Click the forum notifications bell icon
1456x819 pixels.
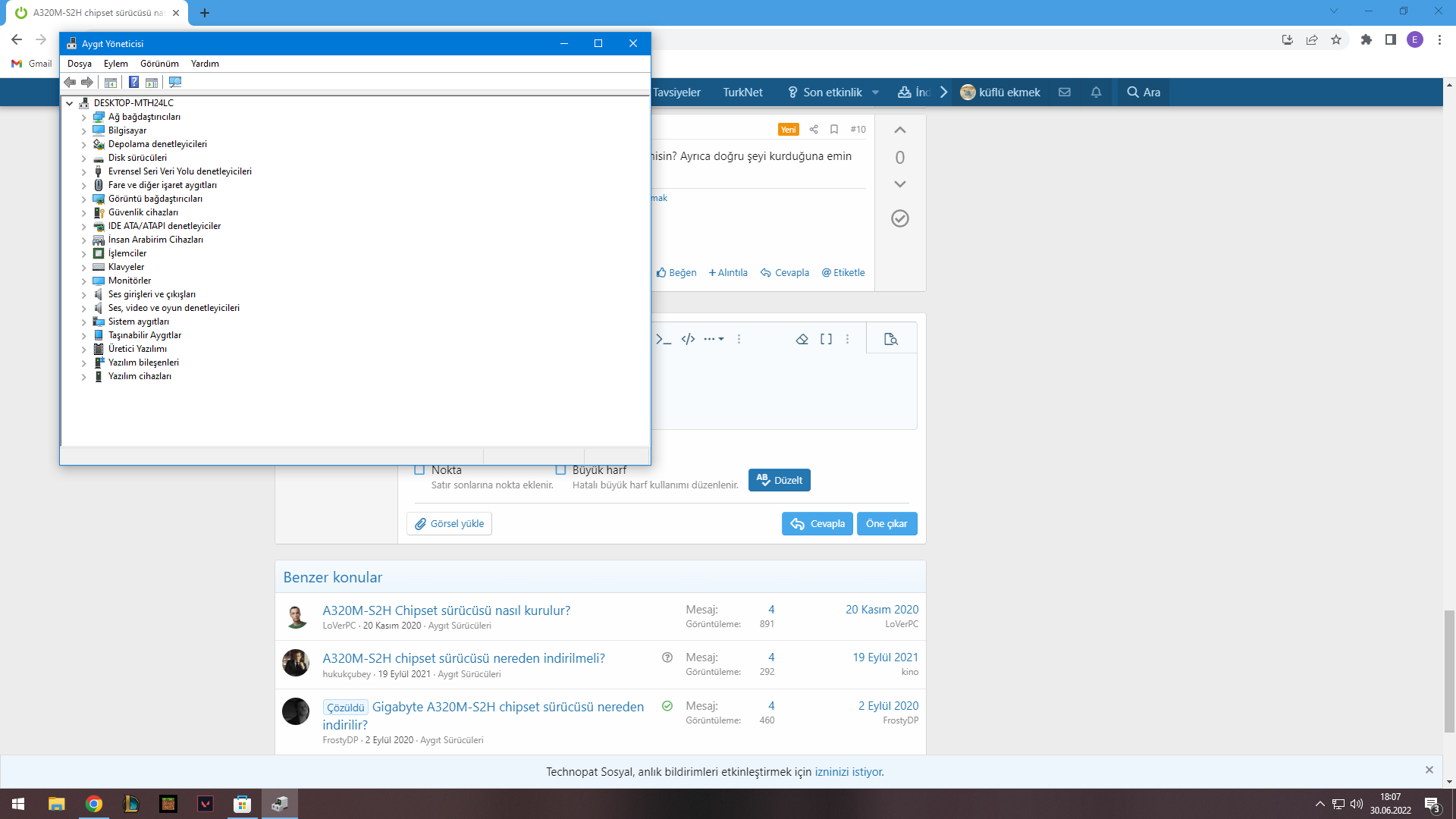(1096, 93)
